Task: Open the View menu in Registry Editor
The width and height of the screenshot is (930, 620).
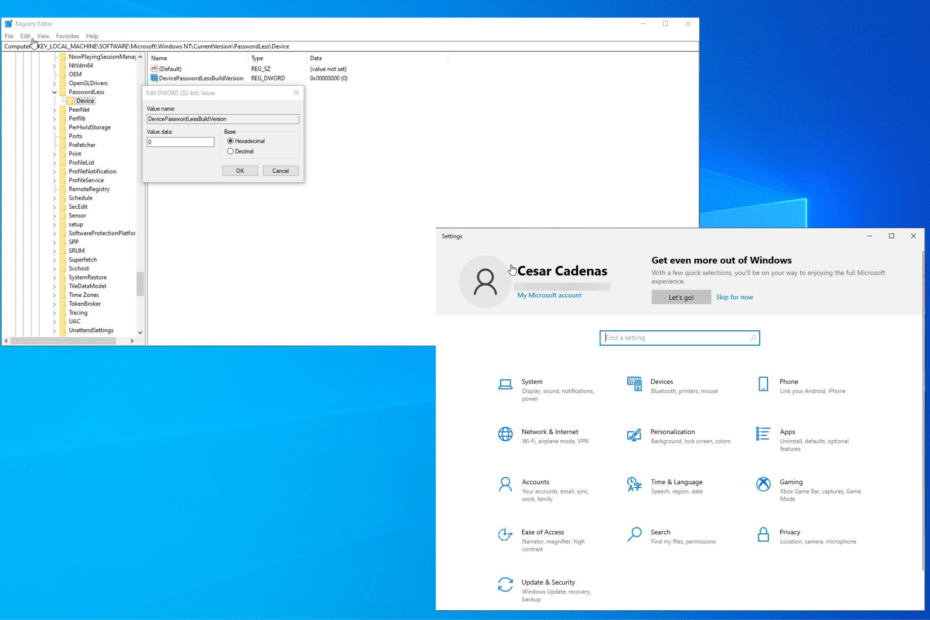Action: [x=43, y=36]
